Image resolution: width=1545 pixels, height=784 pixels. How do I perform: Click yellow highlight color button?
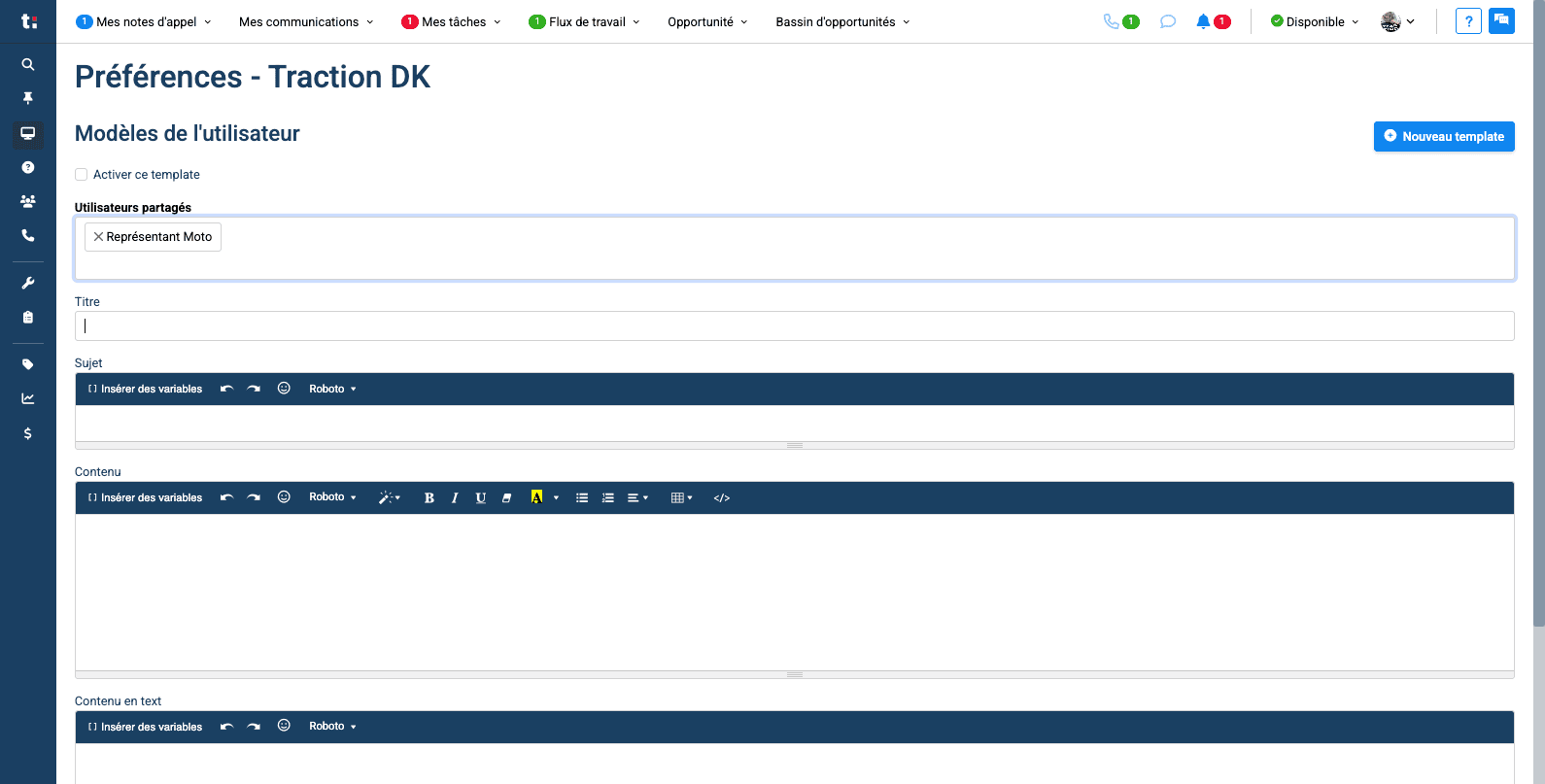[536, 497]
